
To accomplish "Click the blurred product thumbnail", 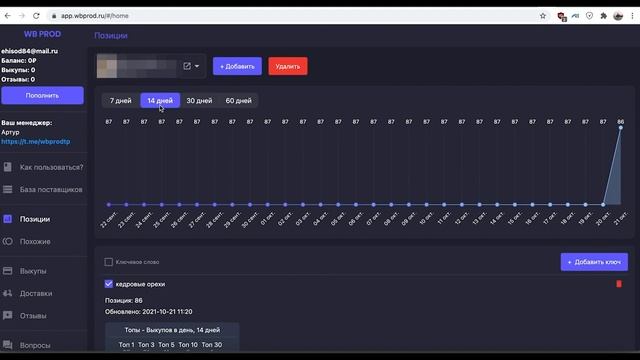I will pos(107,66).
